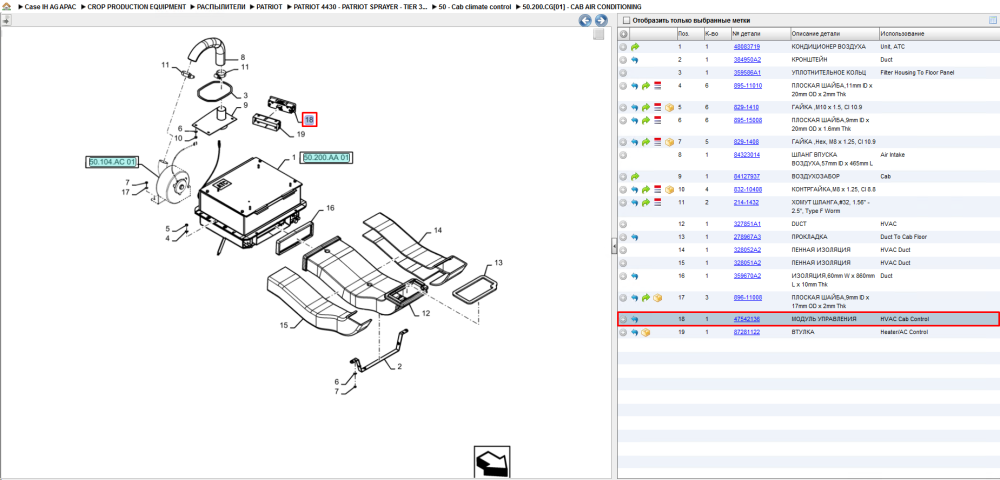Collapse the panel using the splitter handle
Image resolution: width=1000 pixels, height=480 pixels.
pyautogui.click(x=614, y=245)
